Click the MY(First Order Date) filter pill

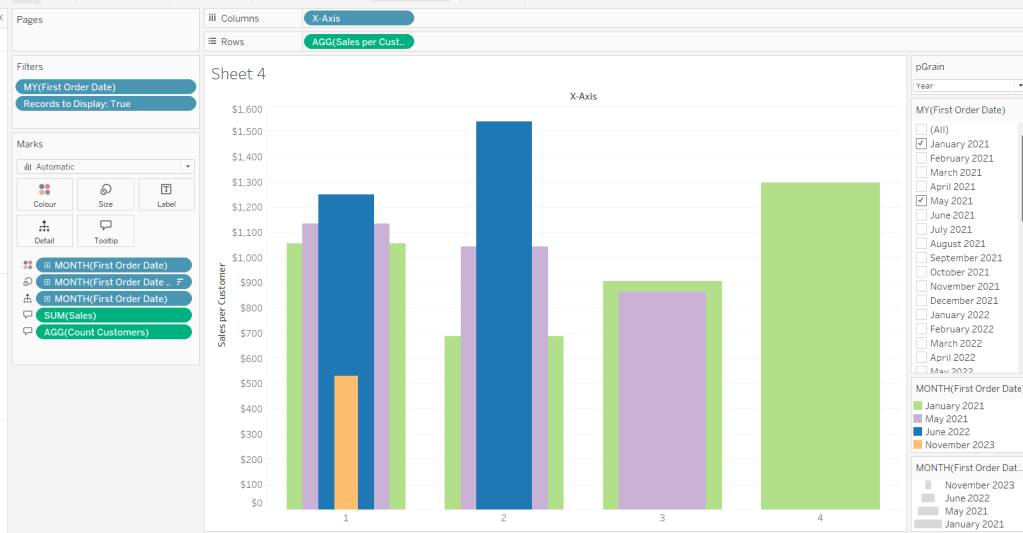[105, 87]
